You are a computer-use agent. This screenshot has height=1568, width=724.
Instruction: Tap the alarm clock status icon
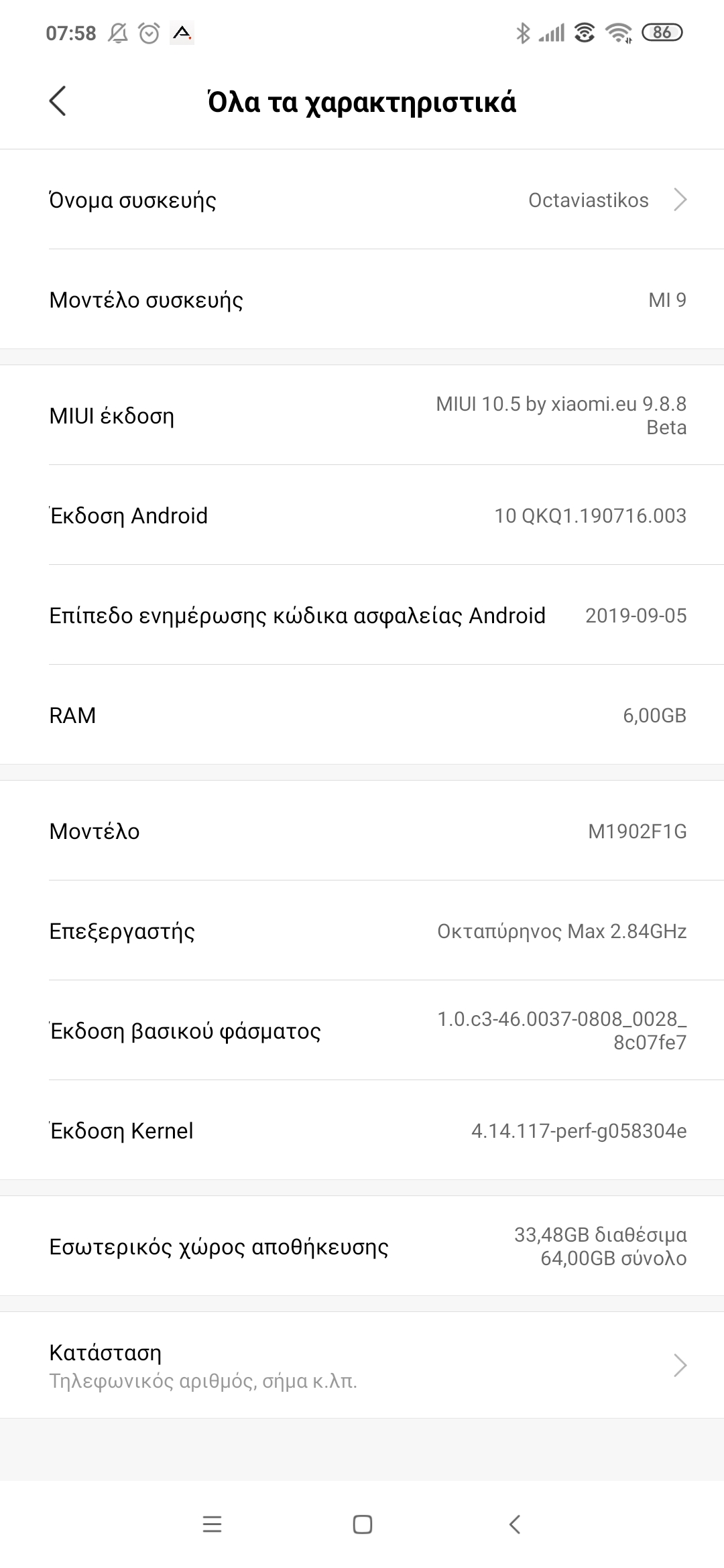(149, 33)
